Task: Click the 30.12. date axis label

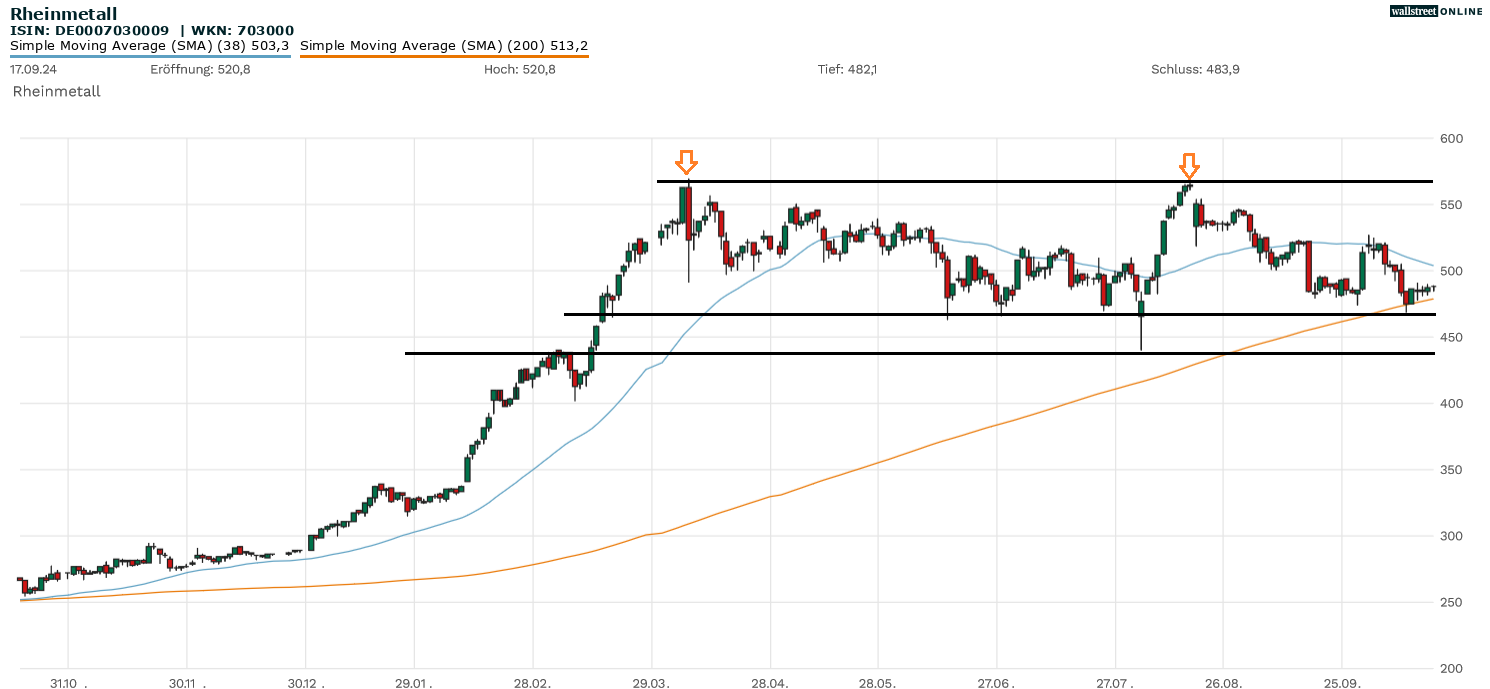Action: [x=306, y=682]
